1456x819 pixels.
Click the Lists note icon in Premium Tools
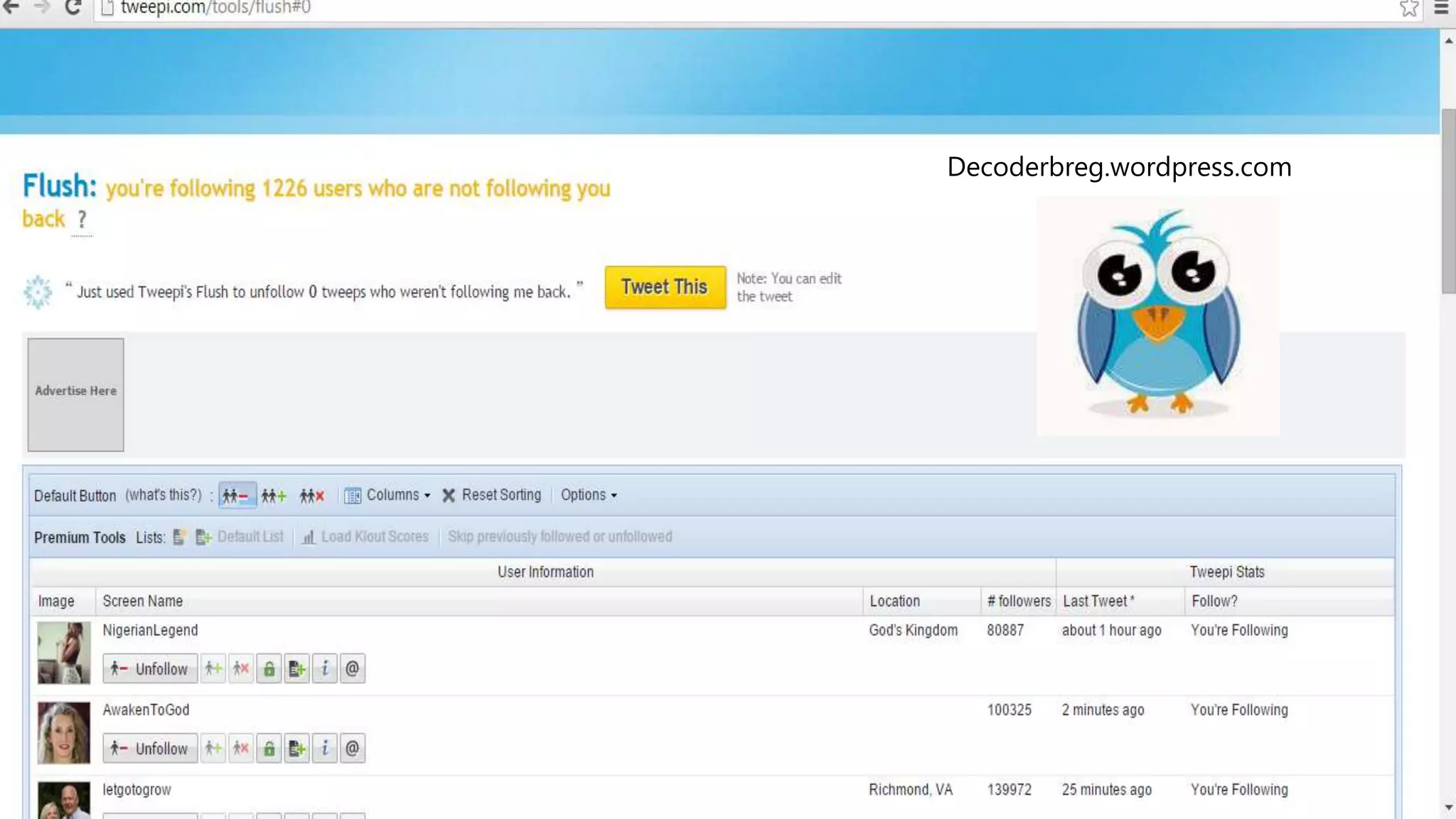click(x=180, y=537)
